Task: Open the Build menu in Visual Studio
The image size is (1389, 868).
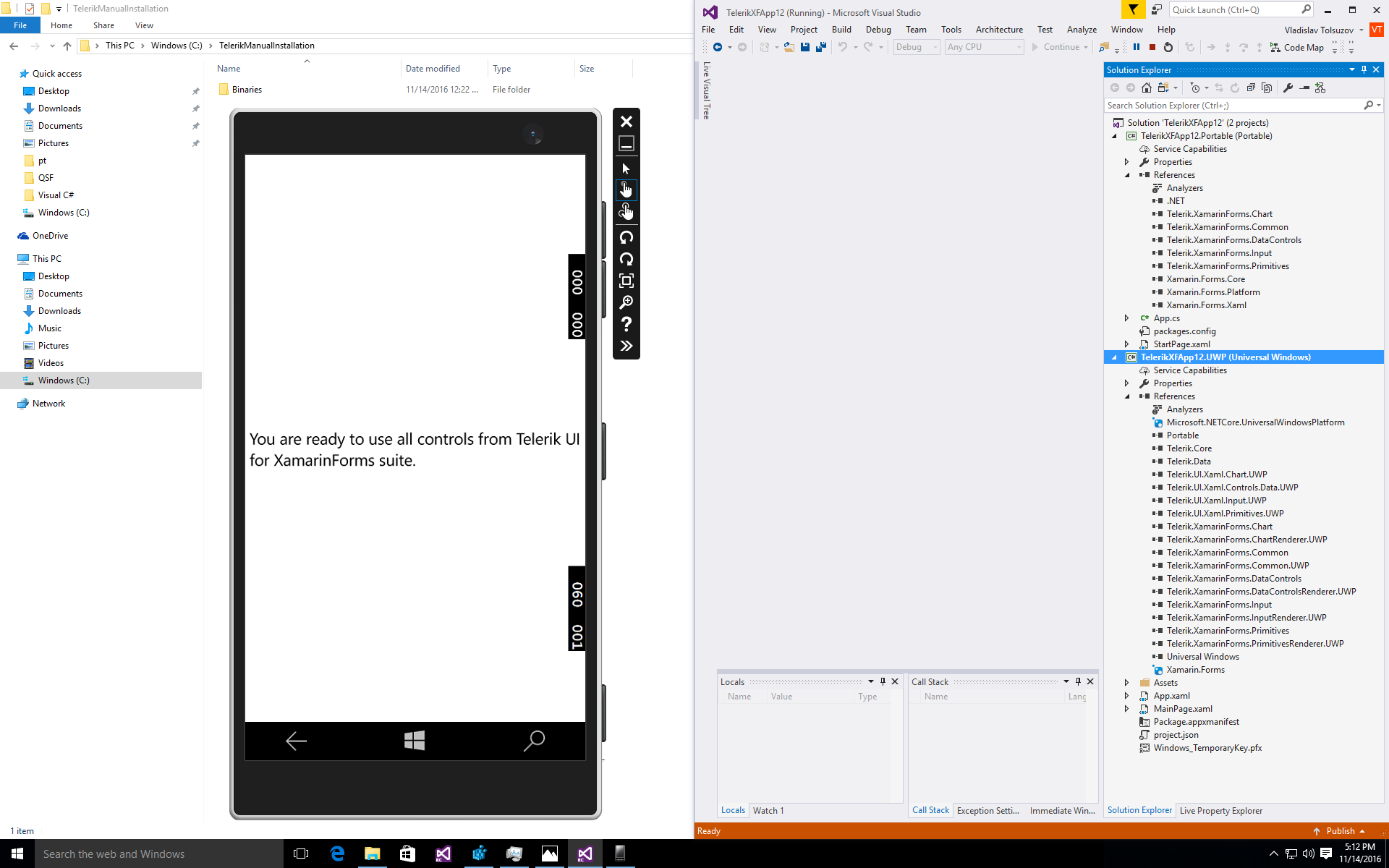Action: point(841,30)
